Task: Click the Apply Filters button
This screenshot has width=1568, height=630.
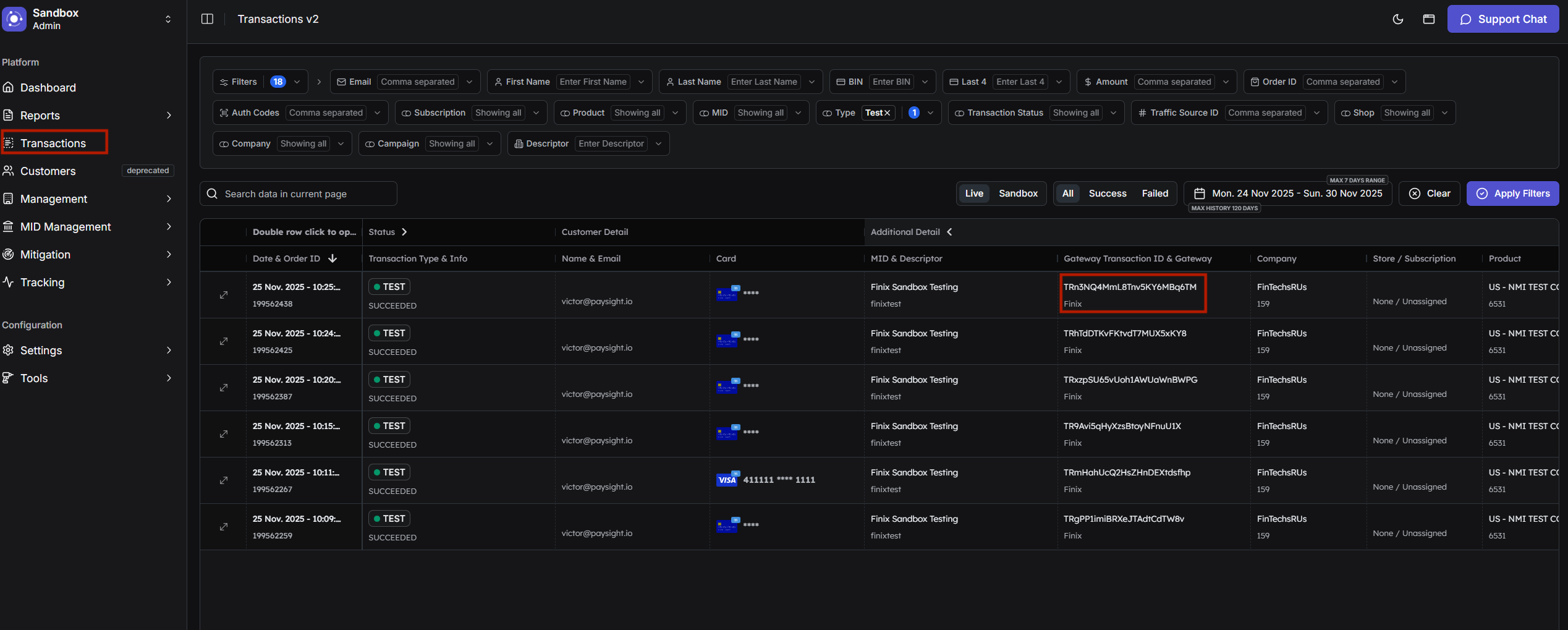Action: pos(1512,193)
